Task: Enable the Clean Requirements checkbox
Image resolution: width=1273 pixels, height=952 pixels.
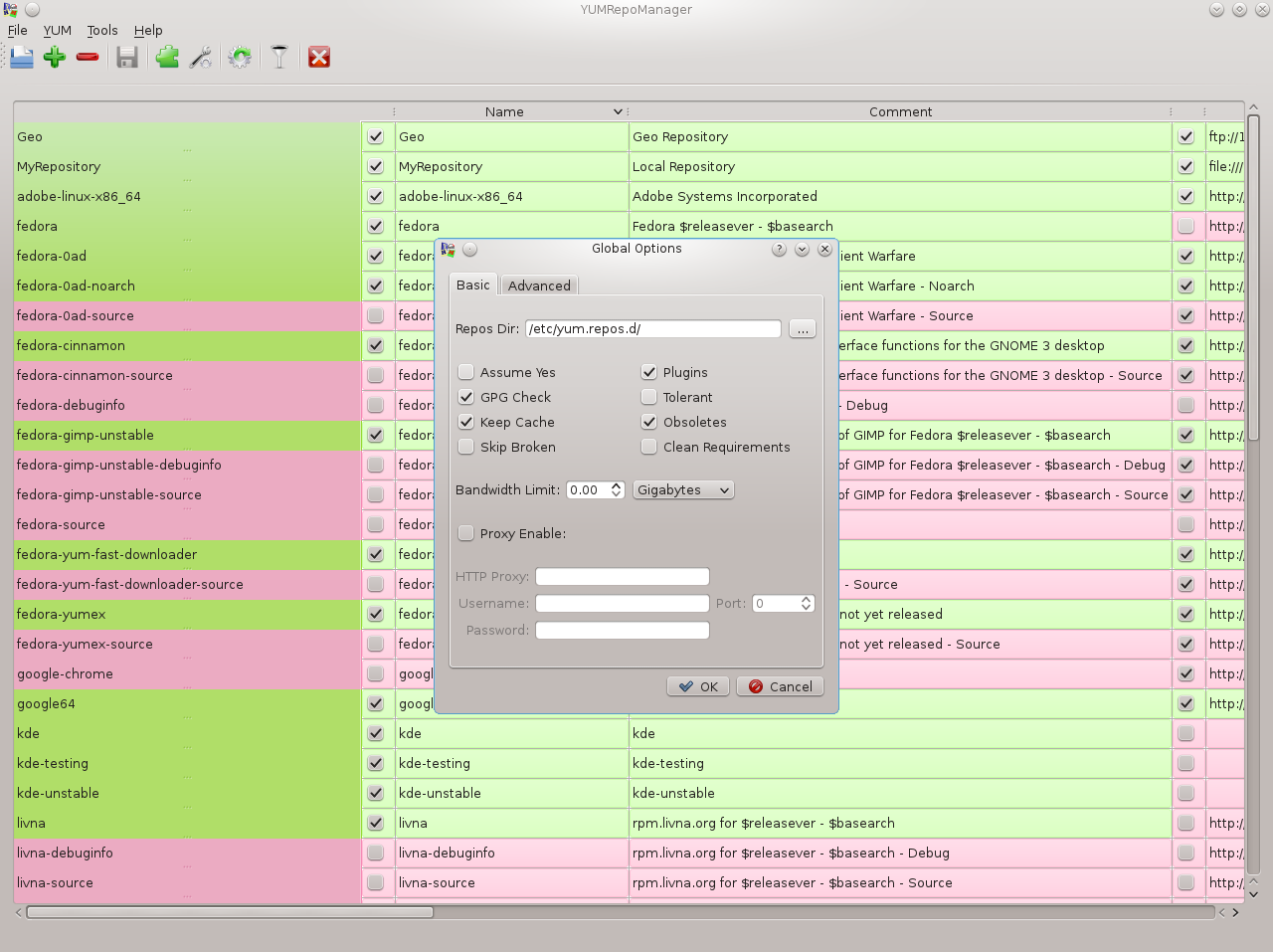Action: point(648,447)
